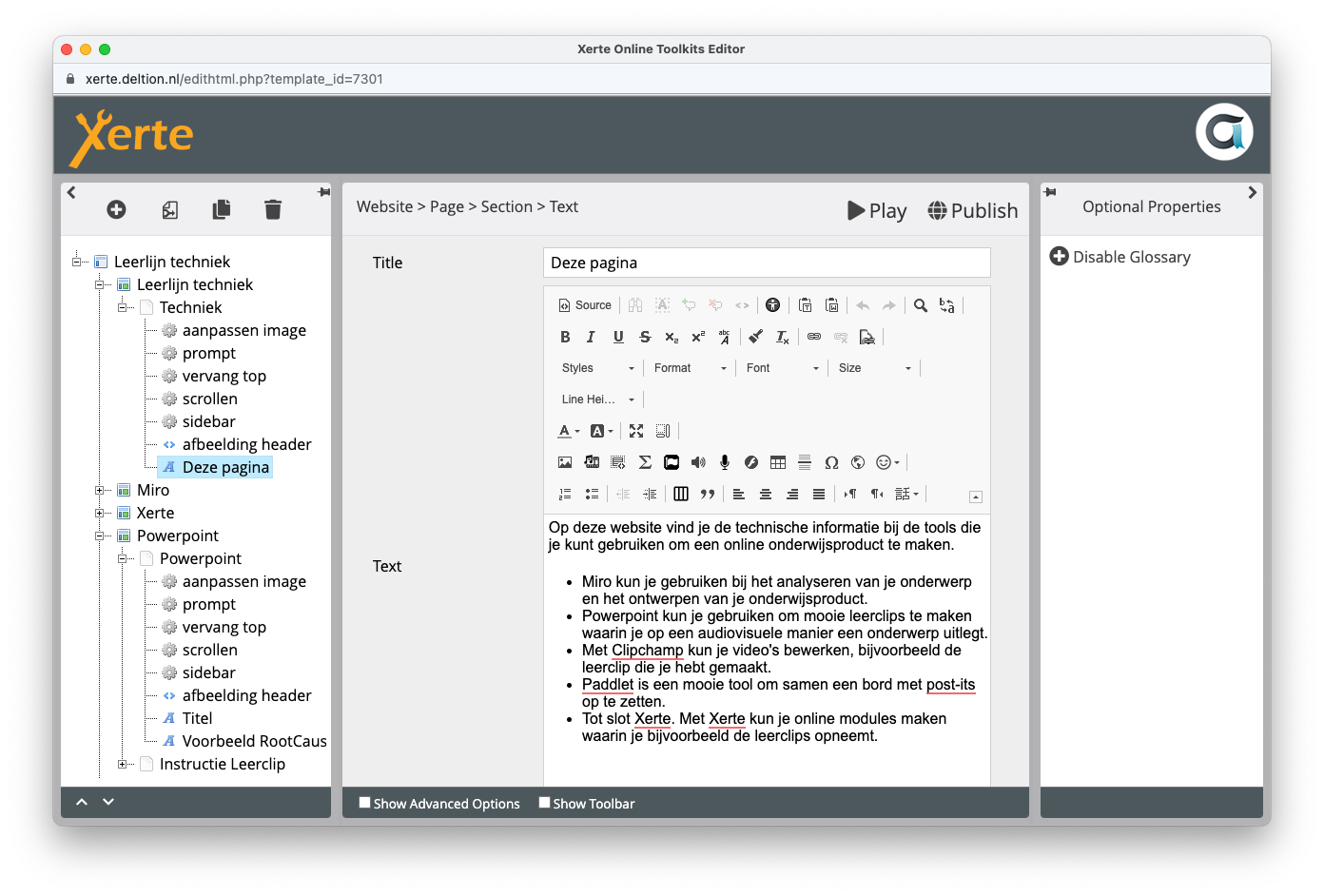
Task: Insert a table
Action: coord(778,462)
